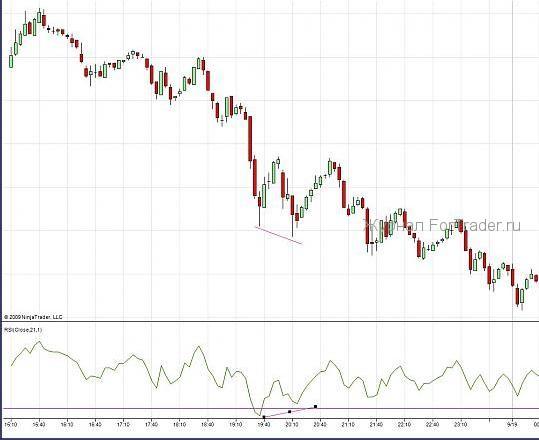Select the 20:10 time axis label

[292, 425]
